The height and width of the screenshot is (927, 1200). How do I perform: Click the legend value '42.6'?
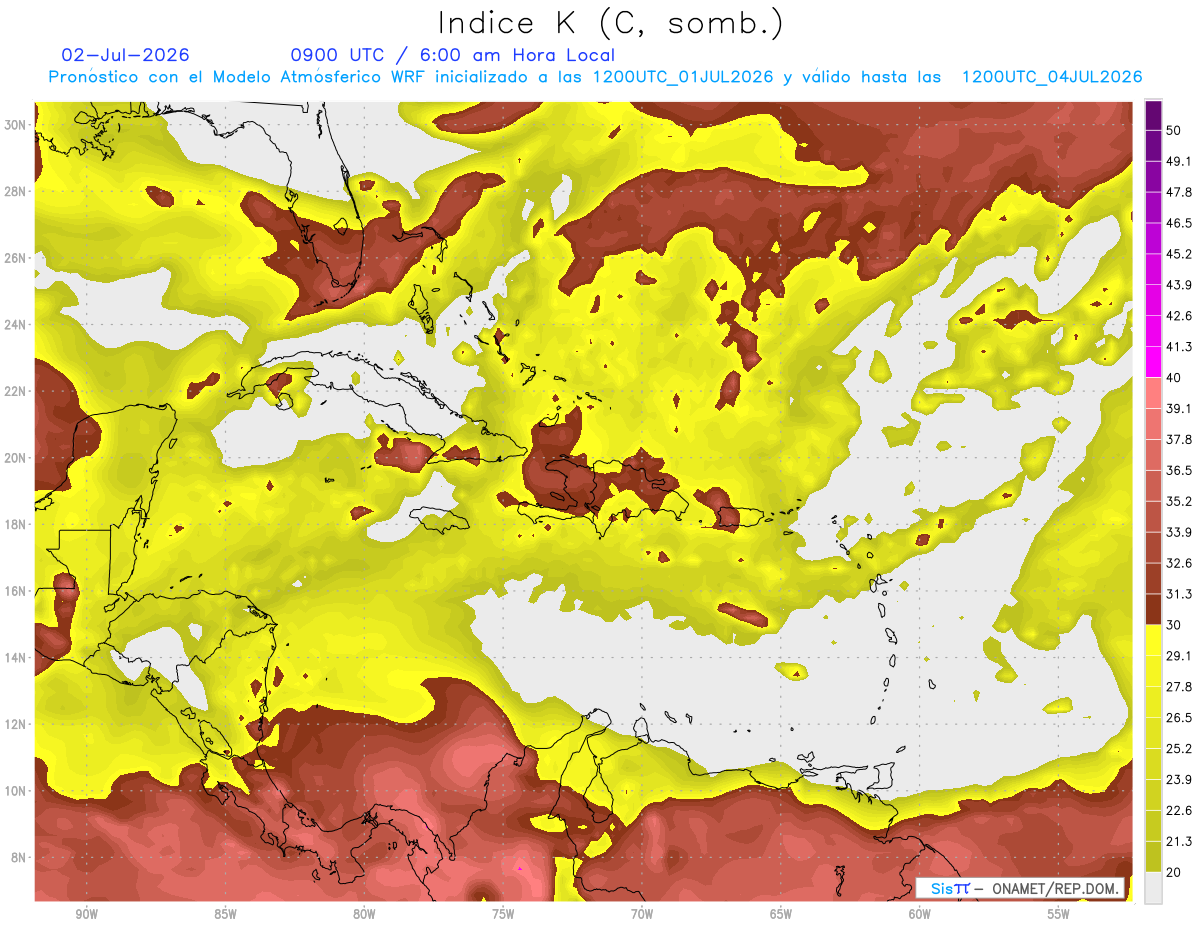click(x=1179, y=316)
